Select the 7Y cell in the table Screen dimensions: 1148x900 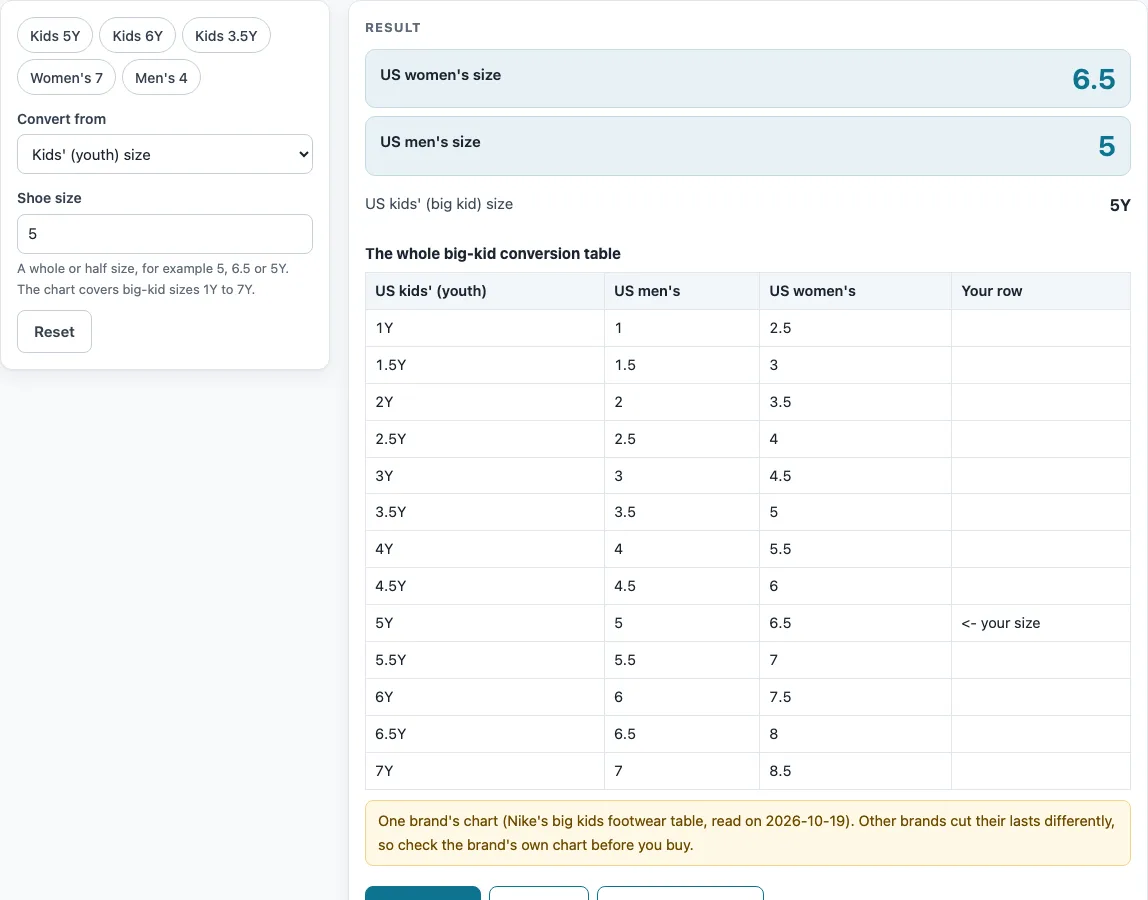click(485, 771)
